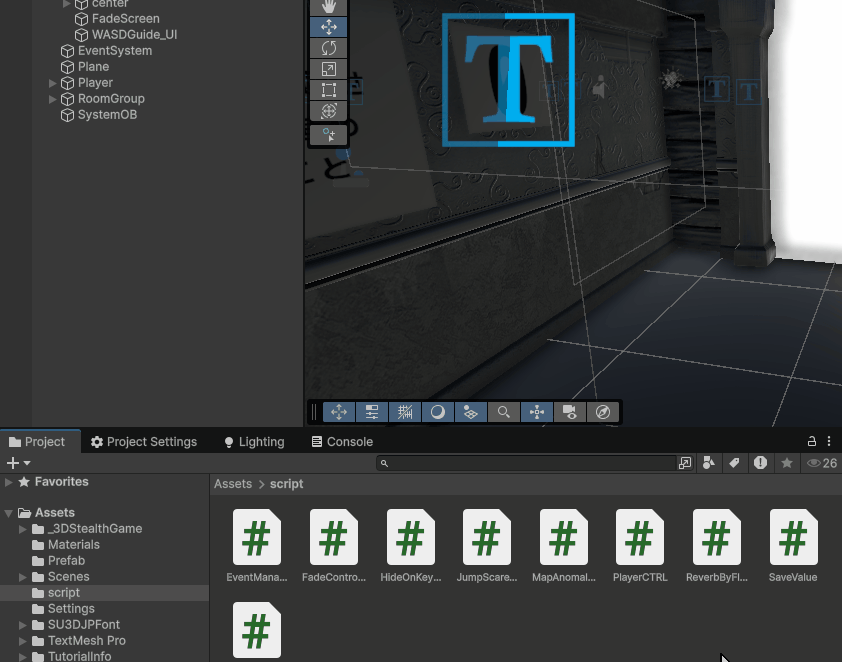This screenshot has height=662, width=842.
Task: Toggle hidden packages visibility count
Action: [x=821, y=463]
